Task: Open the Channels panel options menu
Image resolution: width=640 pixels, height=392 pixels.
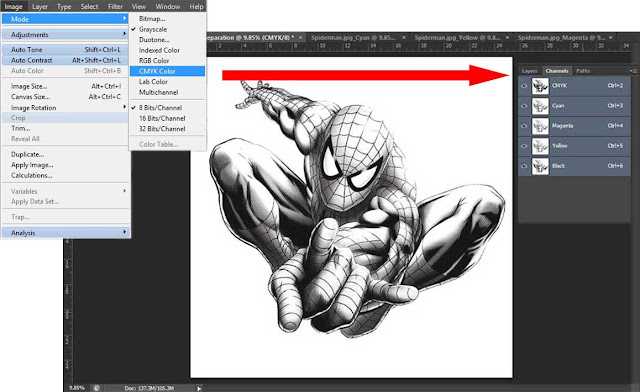Action: pos(633,71)
